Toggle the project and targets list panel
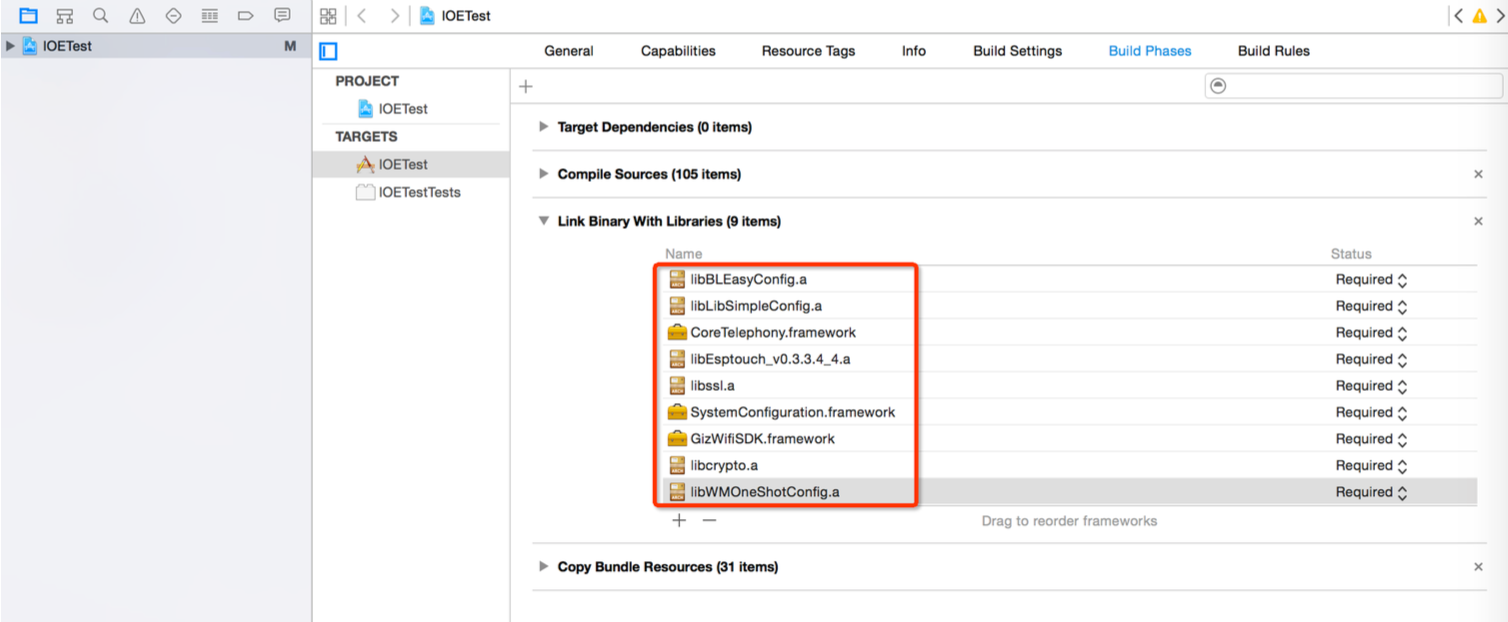The height and width of the screenshot is (622, 1508). (329, 52)
